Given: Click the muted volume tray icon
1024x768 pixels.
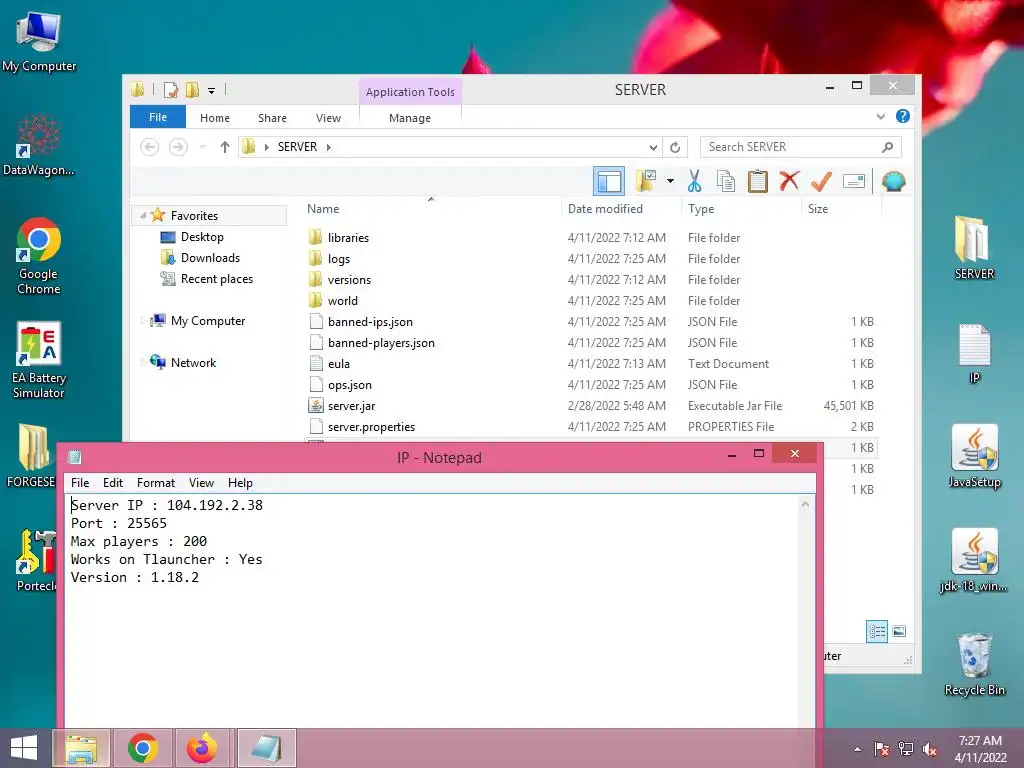Looking at the screenshot, I should pos(930,750).
